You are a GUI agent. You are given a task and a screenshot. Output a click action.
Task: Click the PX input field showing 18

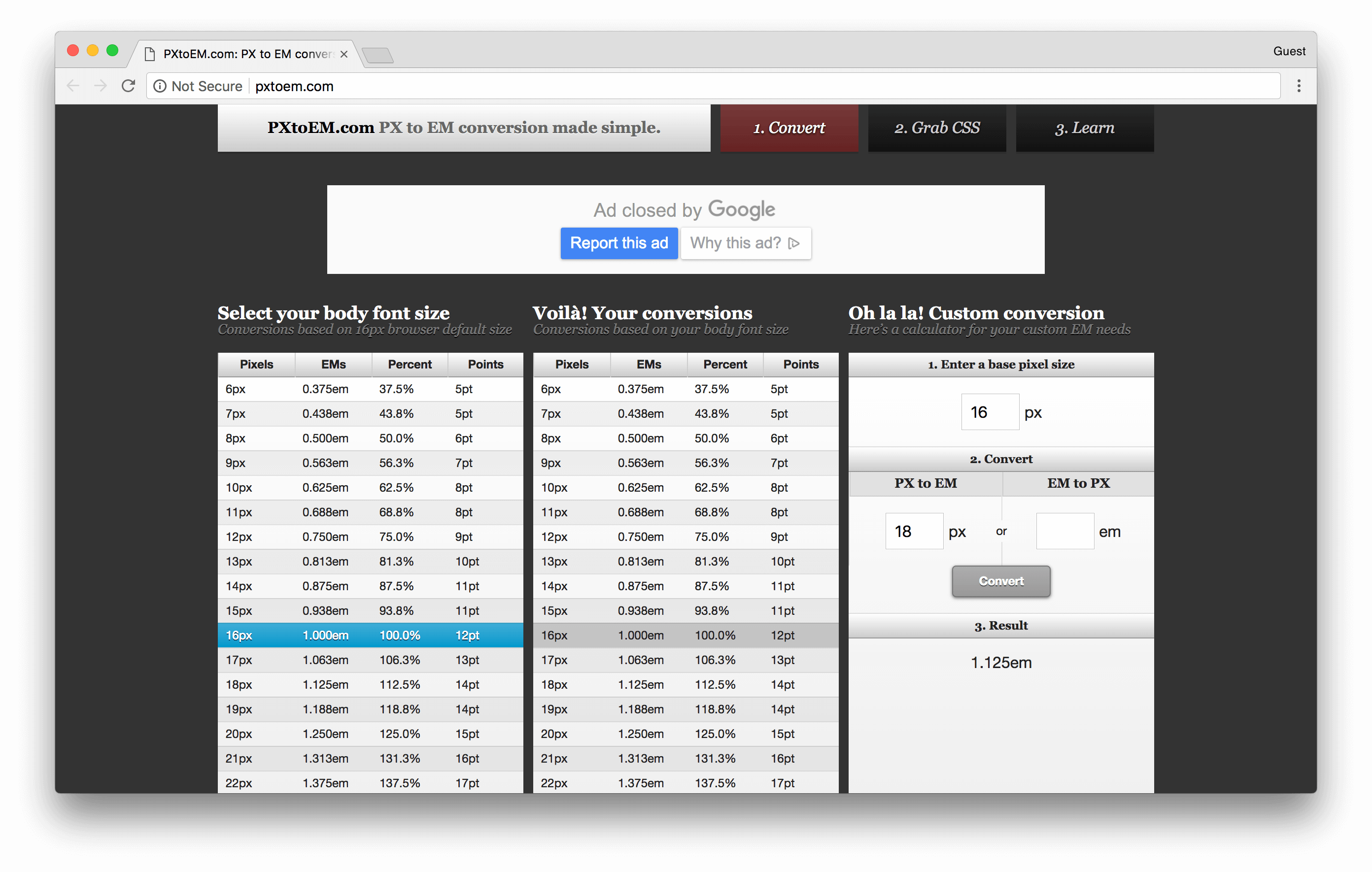click(x=905, y=531)
